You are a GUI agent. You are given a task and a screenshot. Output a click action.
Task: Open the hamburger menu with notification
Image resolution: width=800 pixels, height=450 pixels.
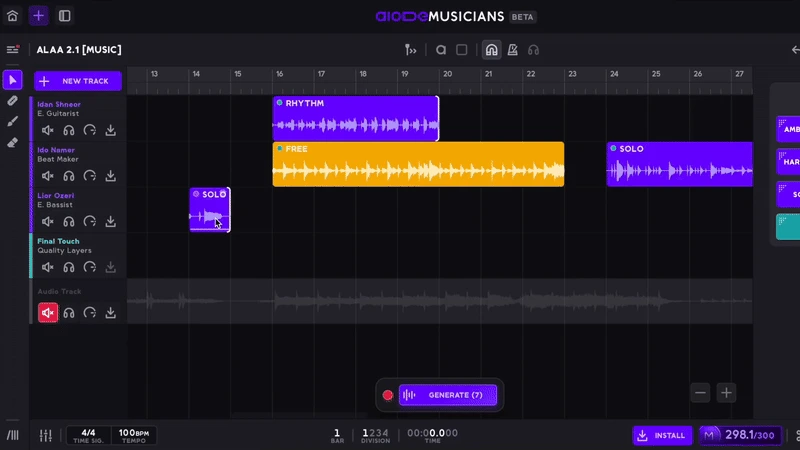pyautogui.click(x=12, y=50)
